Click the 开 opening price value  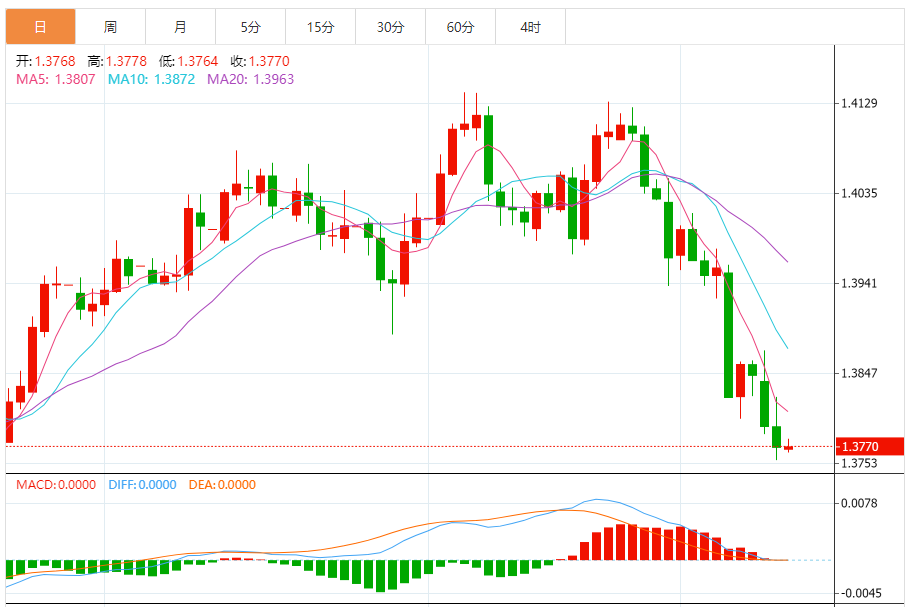coord(54,61)
